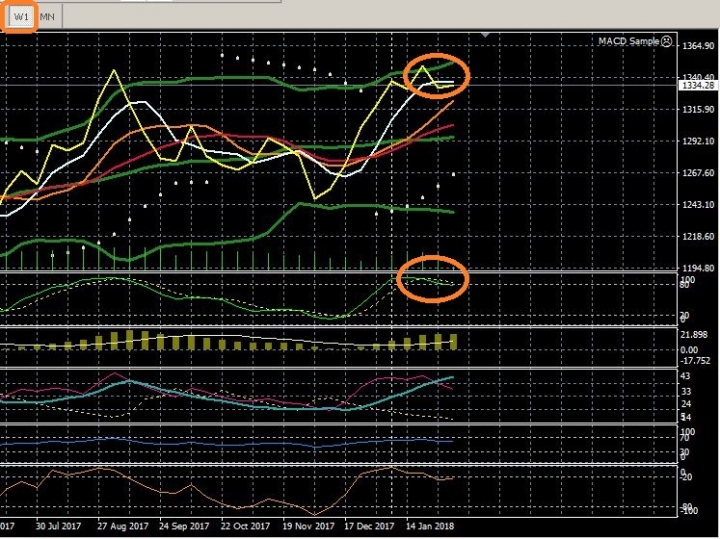
Task: Click the orange circle in the oscillator window
Action: pos(431,279)
